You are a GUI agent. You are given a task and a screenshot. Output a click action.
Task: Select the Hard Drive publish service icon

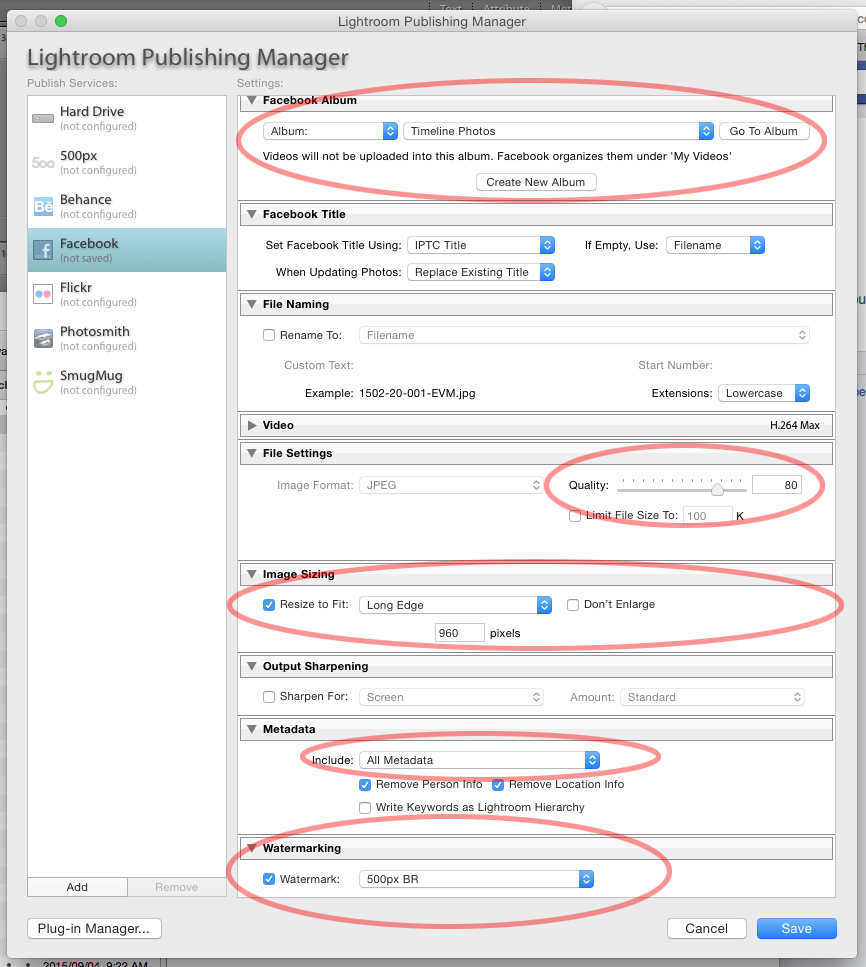pyautogui.click(x=43, y=118)
